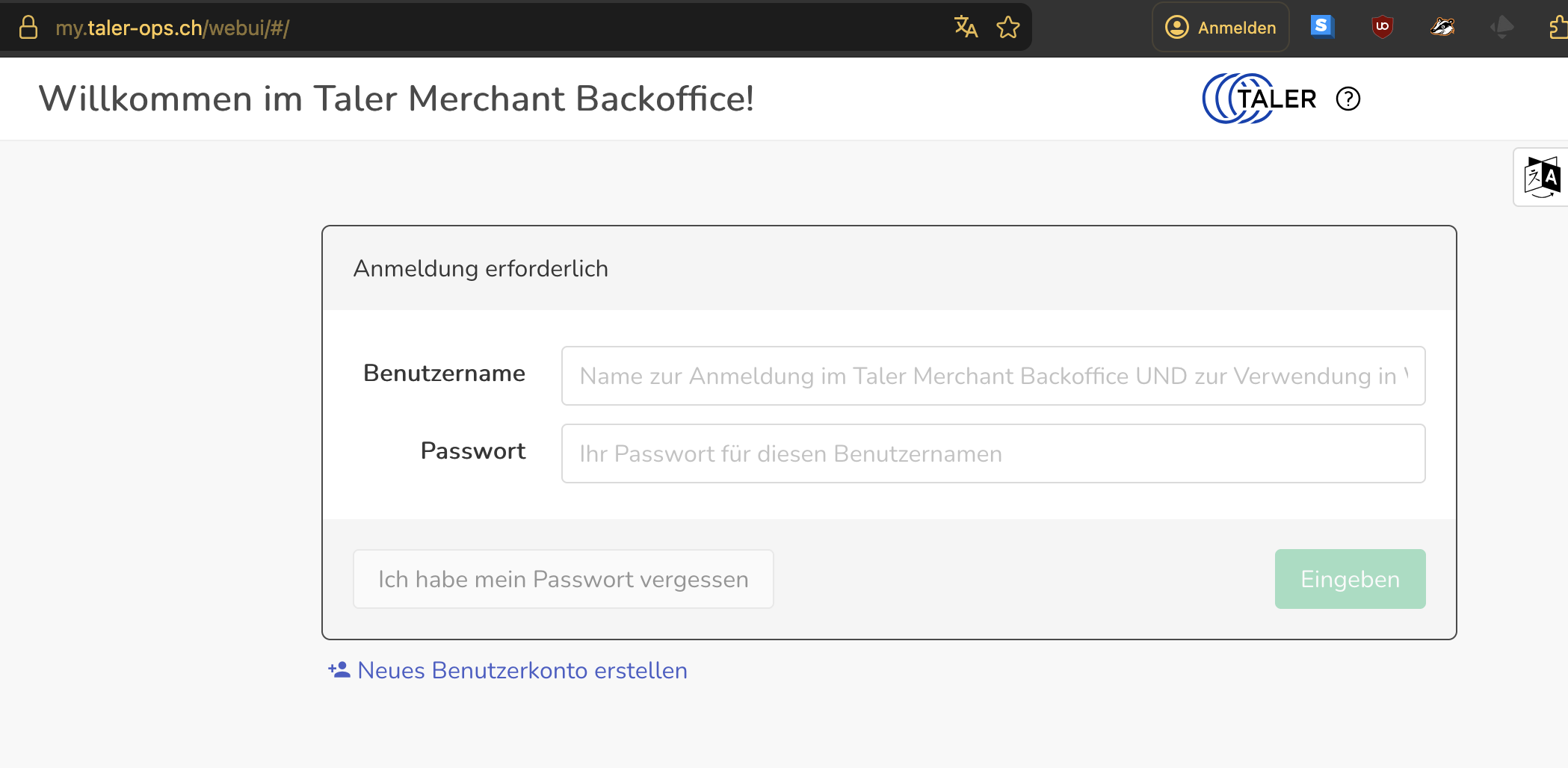Image resolution: width=1568 pixels, height=768 pixels.
Task: Click the greyed-out extension icon
Action: point(1501,27)
